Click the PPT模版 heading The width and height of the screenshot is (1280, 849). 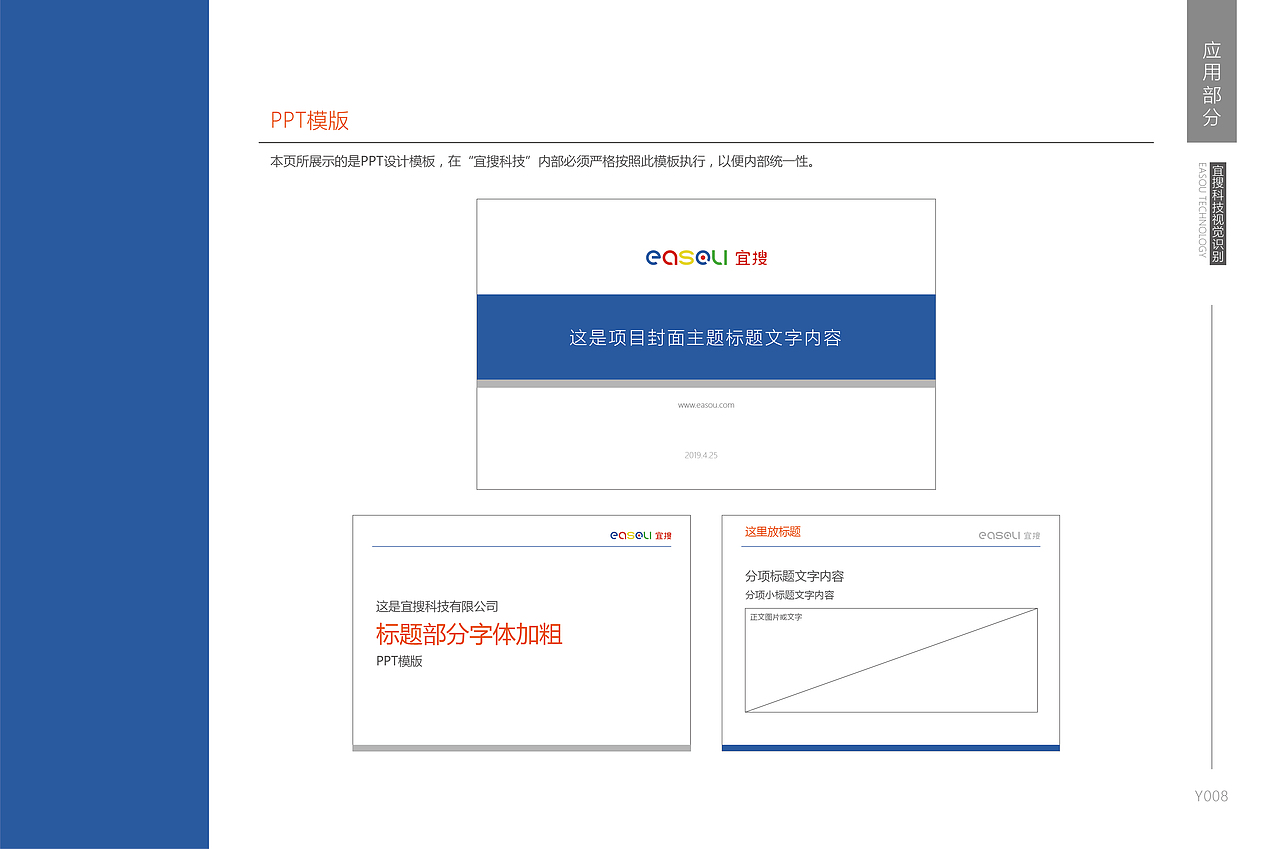[x=310, y=121]
